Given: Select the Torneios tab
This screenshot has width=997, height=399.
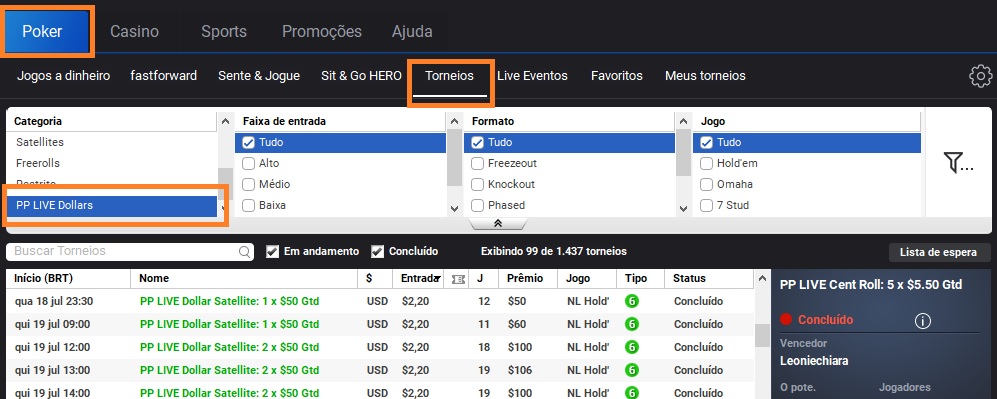Looking at the screenshot, I should [450, 76].
